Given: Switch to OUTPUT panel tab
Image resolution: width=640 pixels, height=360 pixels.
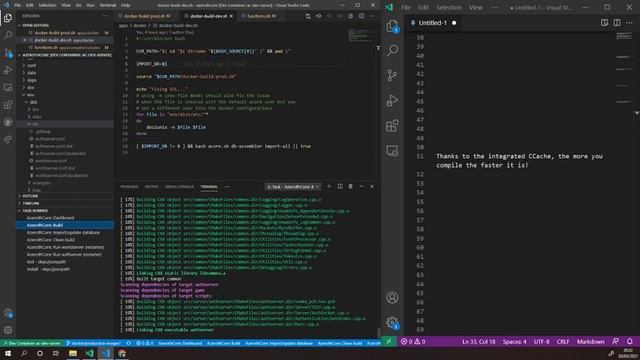Looking at the screenshot, I should click(151, 187).
